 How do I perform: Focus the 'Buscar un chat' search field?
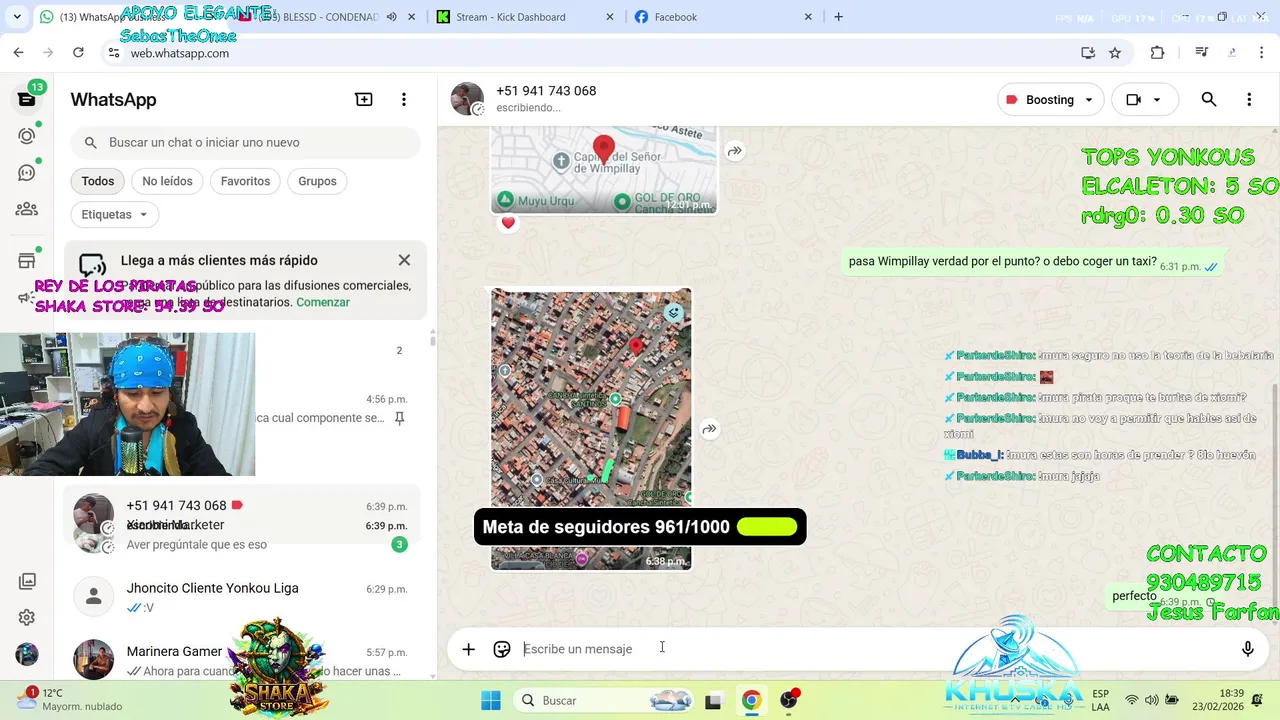pyautogui.click(x=245, y=143)
